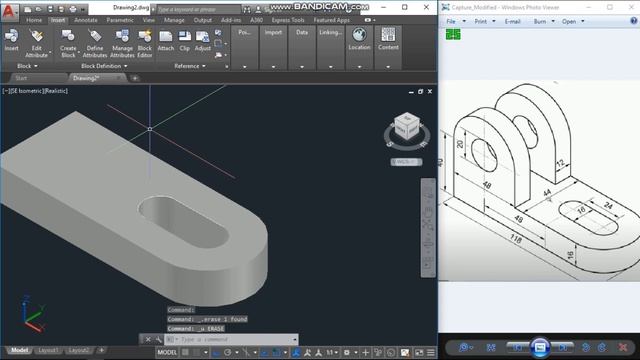Image resolution: width=640 pixels, height=360 pixels.
Task: Start slide show in Photo Viewer
Action: [540, 347]
